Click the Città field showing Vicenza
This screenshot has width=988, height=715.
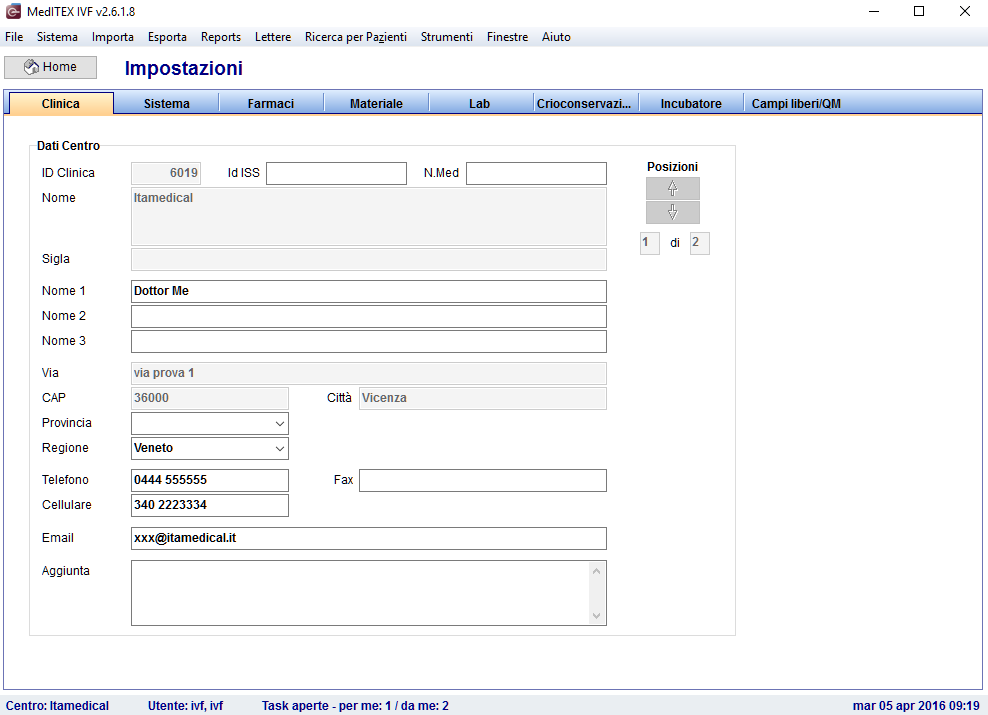tap(483, 398)
